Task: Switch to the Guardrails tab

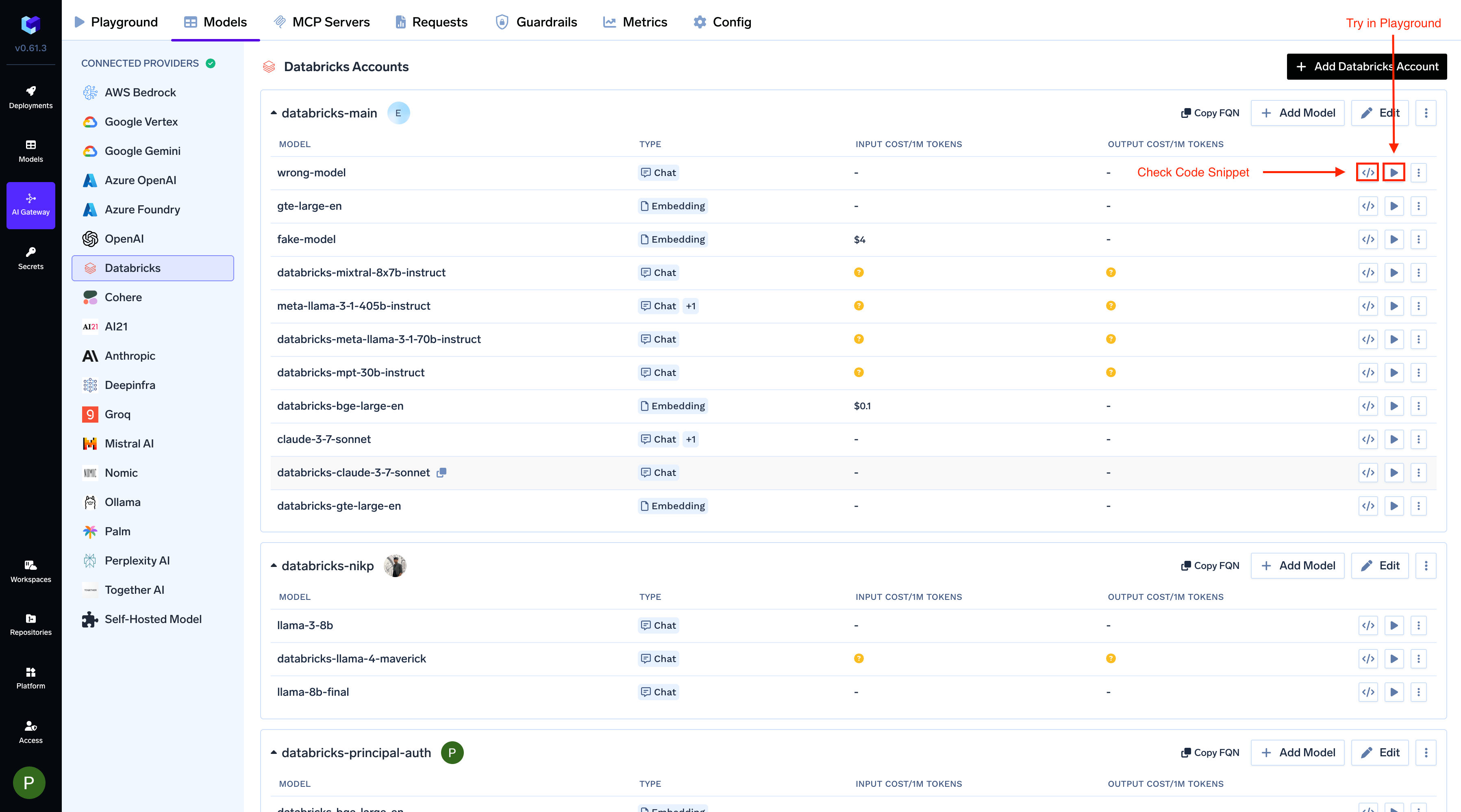Action: 536,22
